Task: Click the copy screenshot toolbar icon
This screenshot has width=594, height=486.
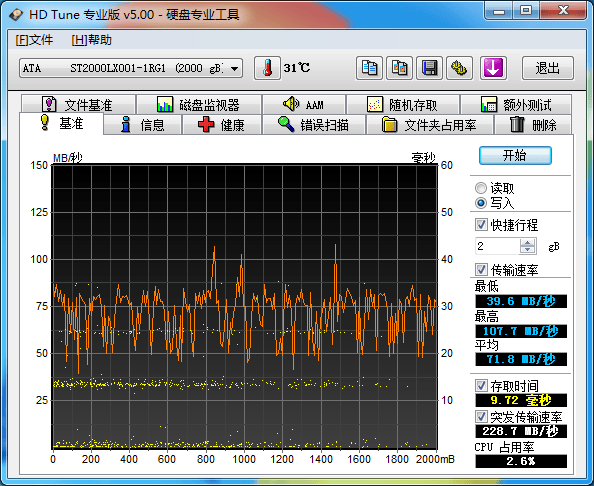Action: pos(399,68)
